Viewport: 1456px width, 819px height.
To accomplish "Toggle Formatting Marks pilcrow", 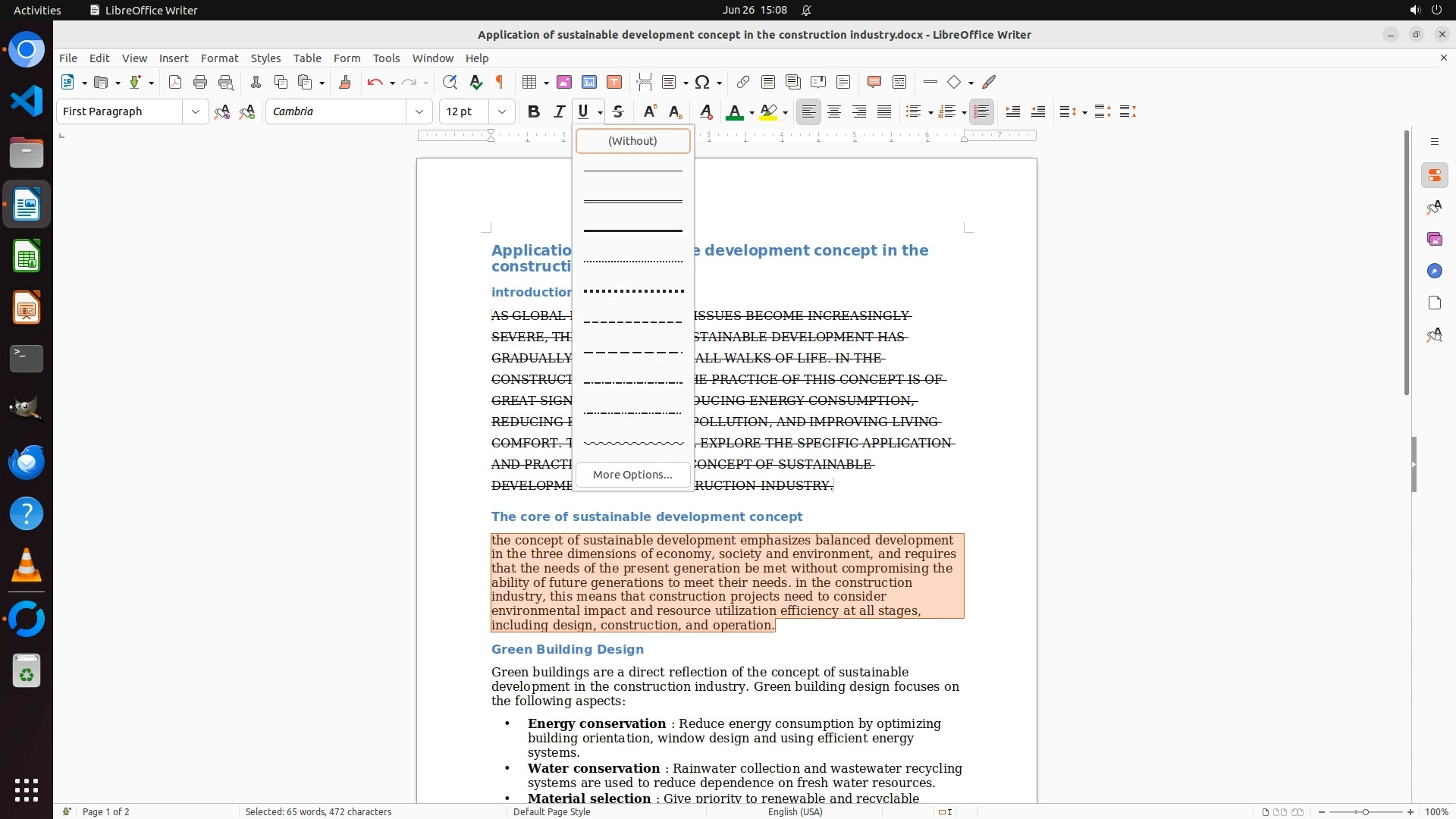I will tap(500, 83).
